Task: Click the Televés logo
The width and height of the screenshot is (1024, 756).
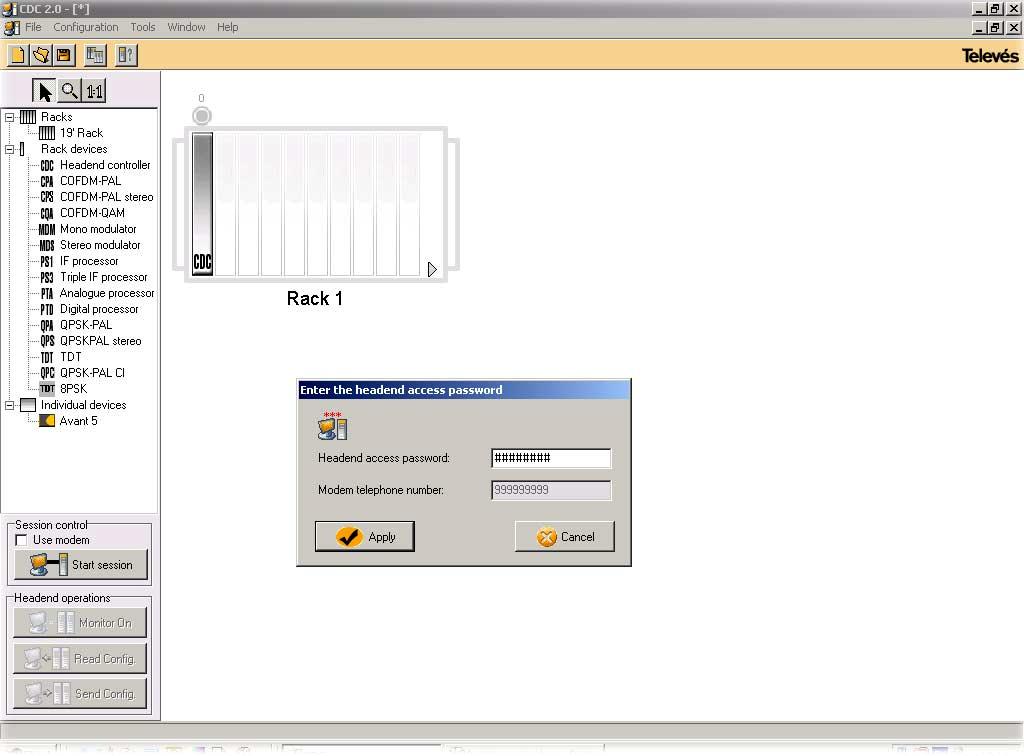Action: point(989,55)
